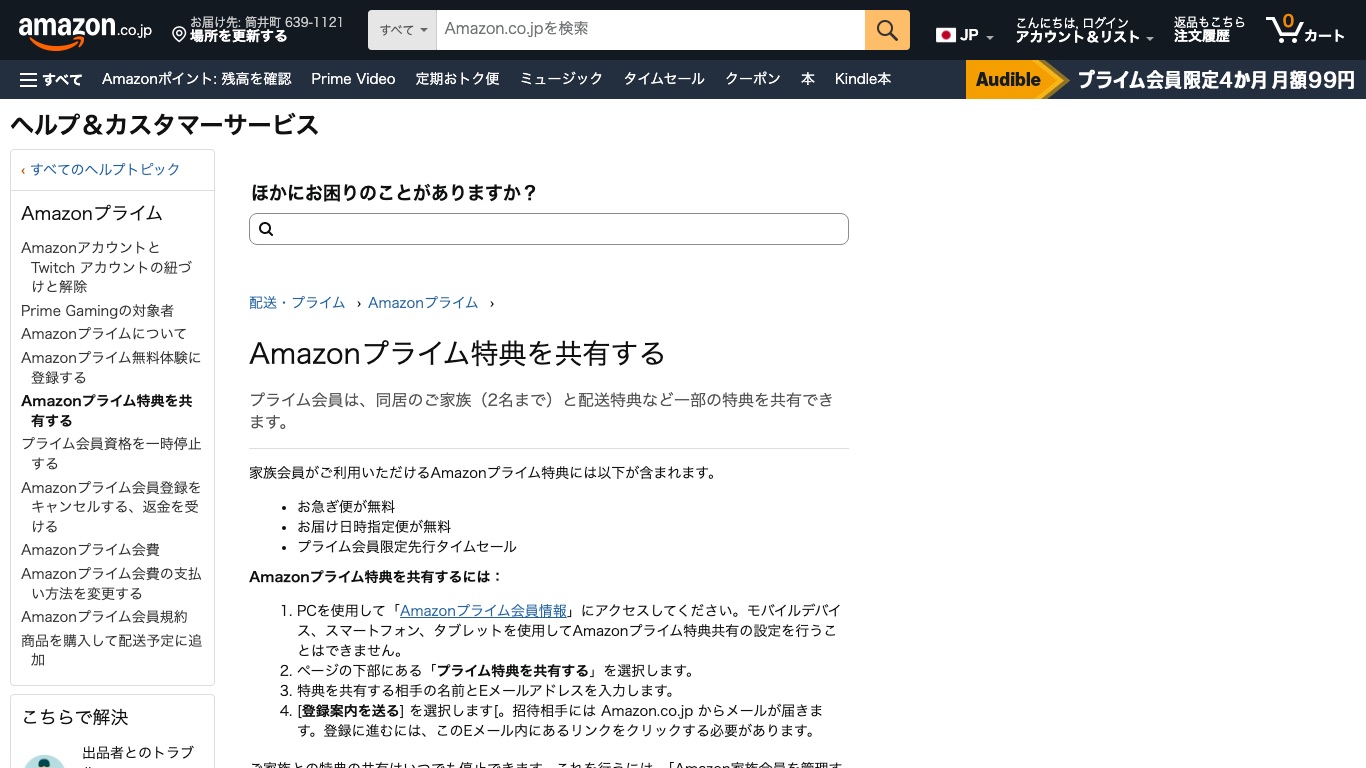
Task: Check Amazonポイント: 残高を確認
Action: (x=197, y=79)
